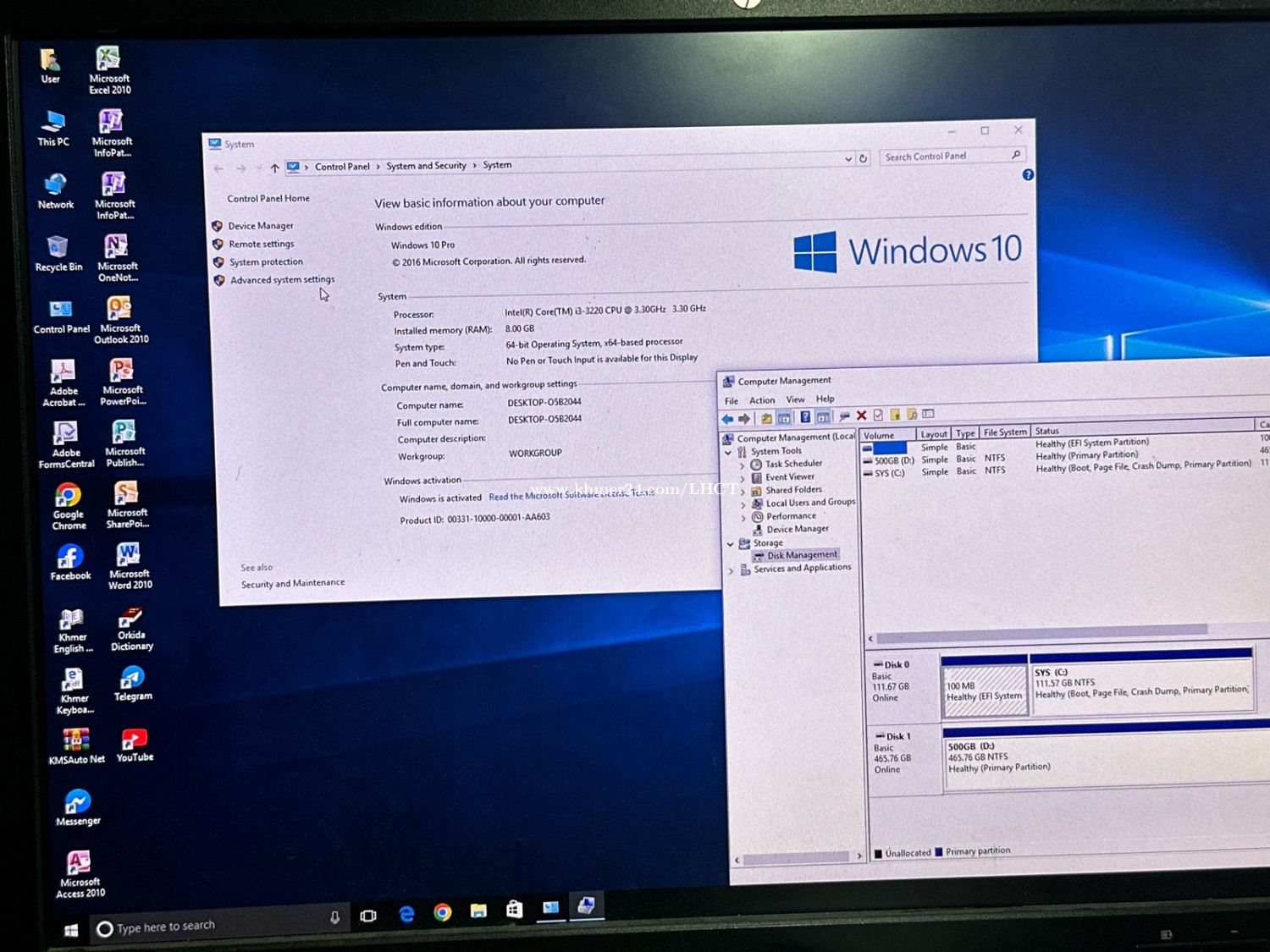The image size is (1270, 952).
Task: Collapse the System Tools node
Action: coord(728,453)
